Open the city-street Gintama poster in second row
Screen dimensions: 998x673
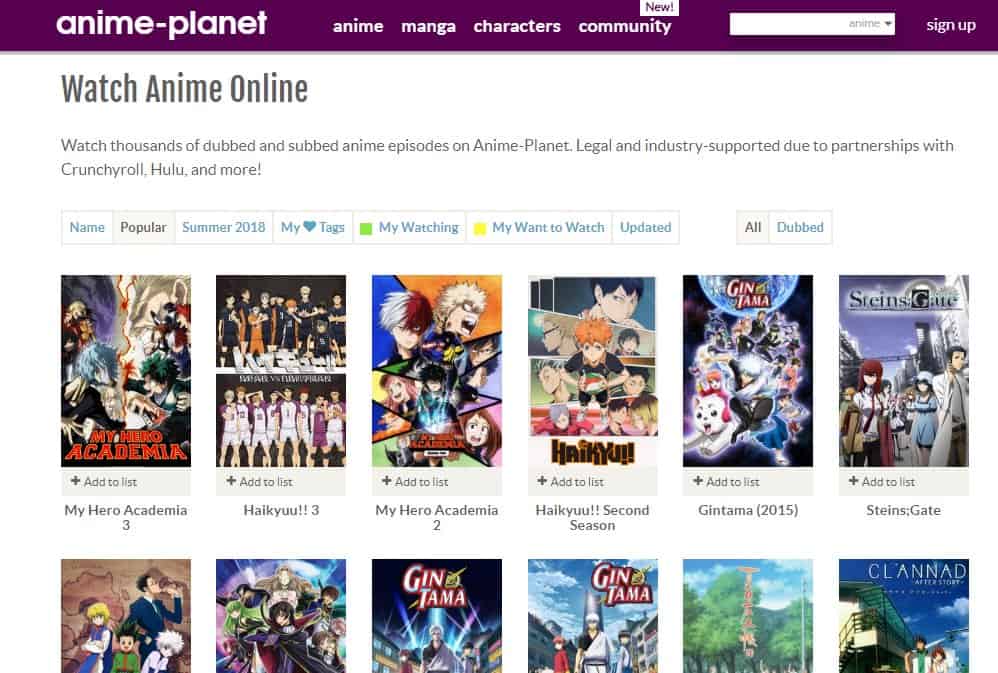pyautogui.click(x=593, y=616)
